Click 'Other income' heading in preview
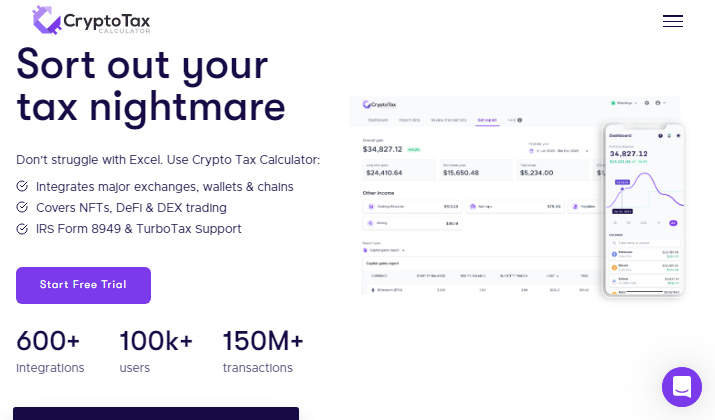This screenshot has height=420, width=715. [378, 193]
